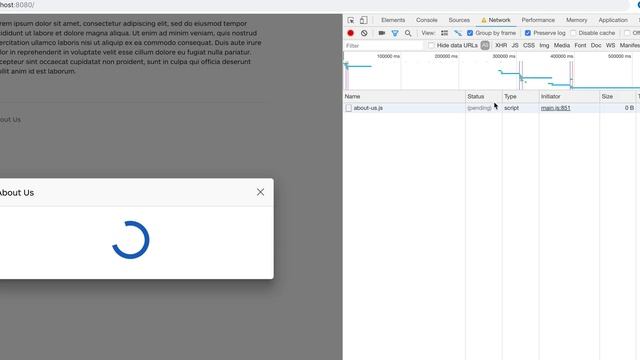The width and height of the screenshot is (640, 360).
Task: Click the capture screenshots camera icon
Action: 382,33
